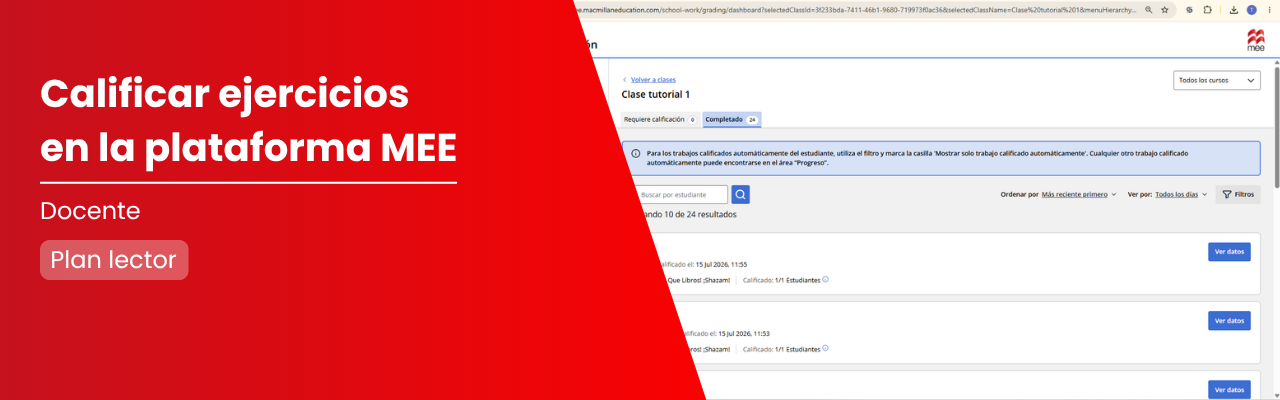Click the 'Ordenar por' label

[1019, 194]
